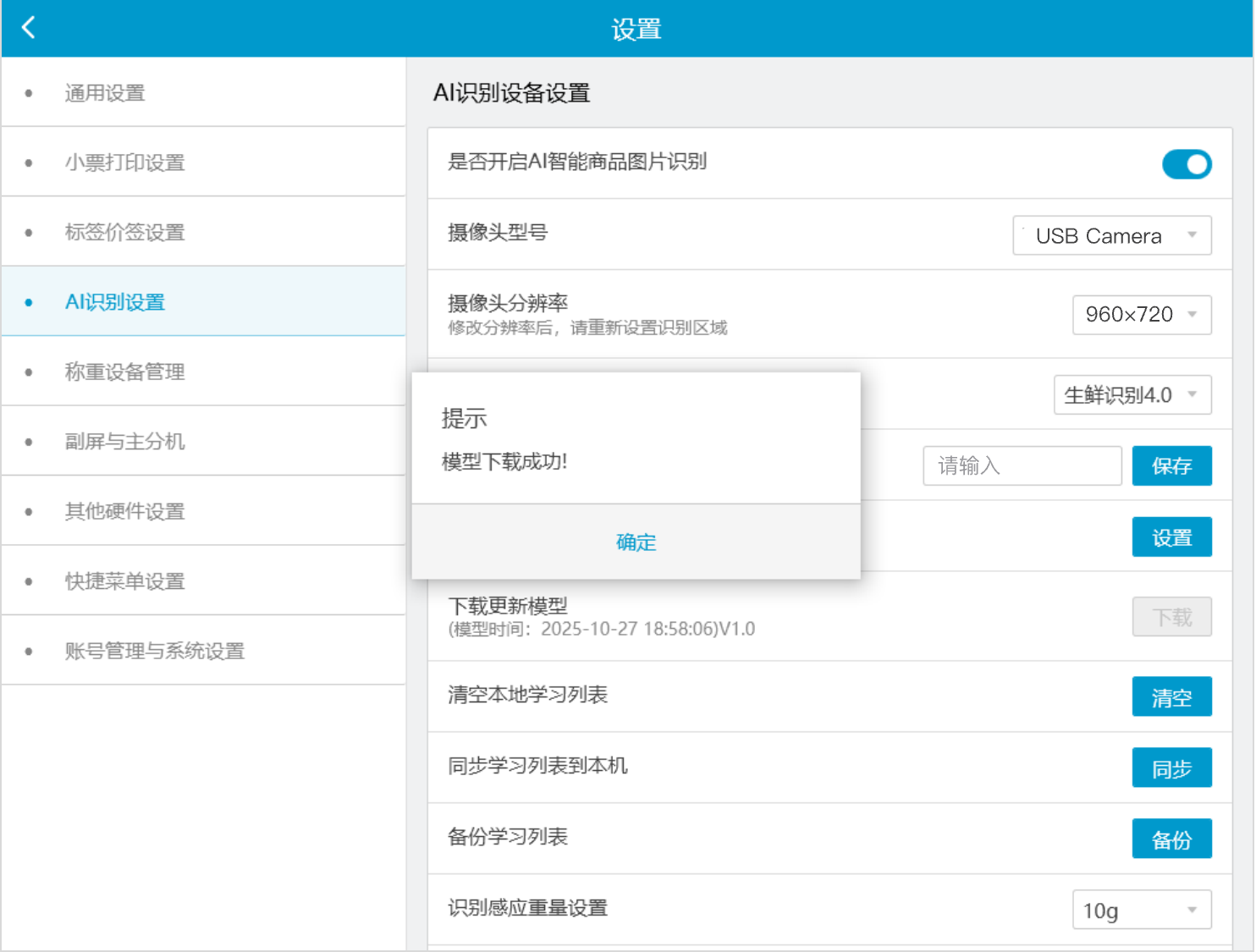This screenshot has height=952, width=1256.
Task: Click the 保存 button
Action: point(1172,465)
